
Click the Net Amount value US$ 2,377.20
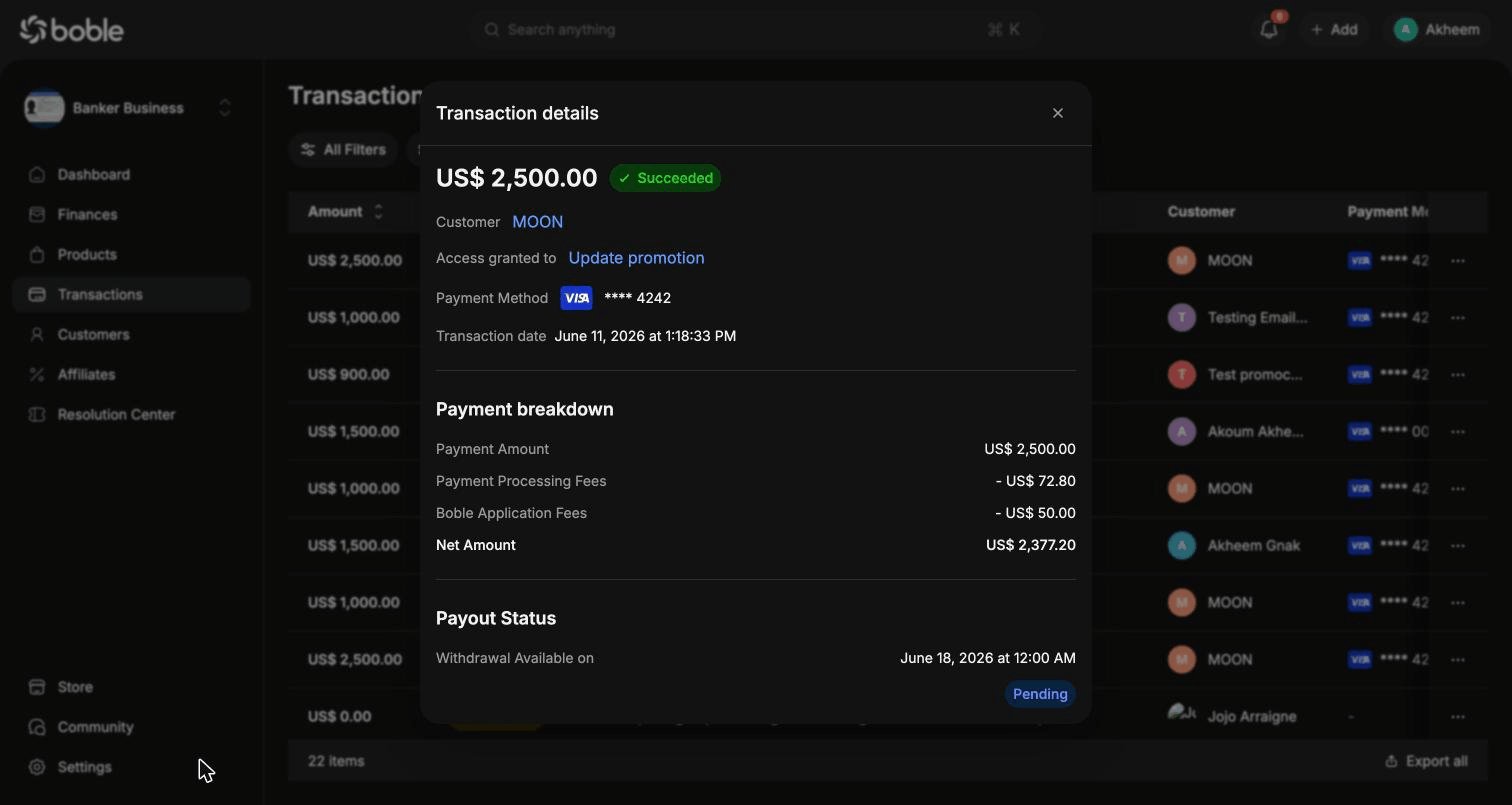tap(1031, 545)
